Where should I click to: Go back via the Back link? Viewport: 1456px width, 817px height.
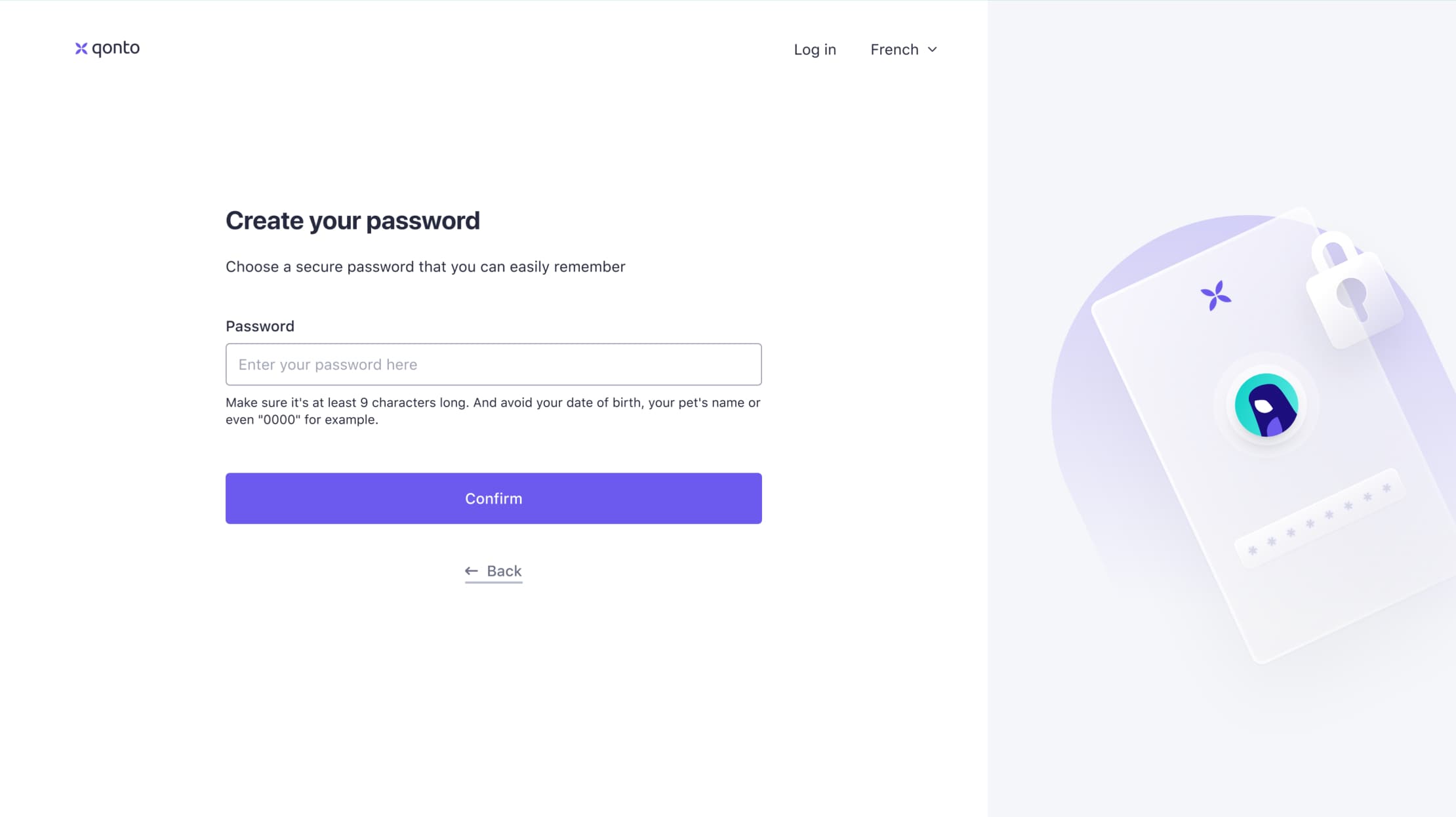493,571
